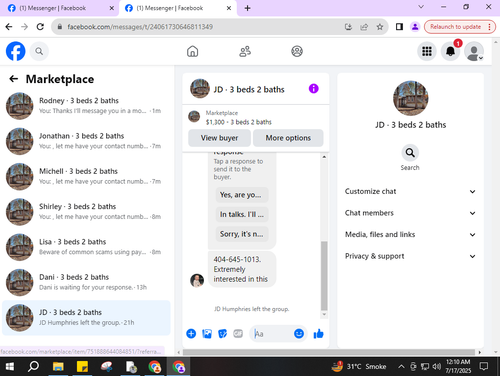Open more actions plus icon in composer
Image resolution: width=500 pixels, height=376 pixels.
click(x=191, y=333)
